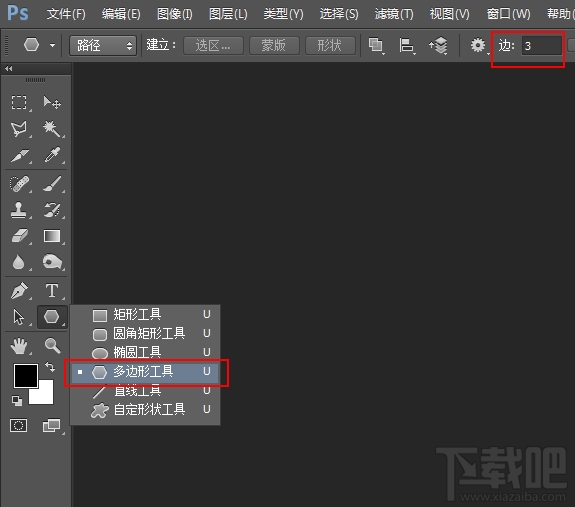575x507 pixels.
Task: Select the Hand tool
Action: pos(19,346)
